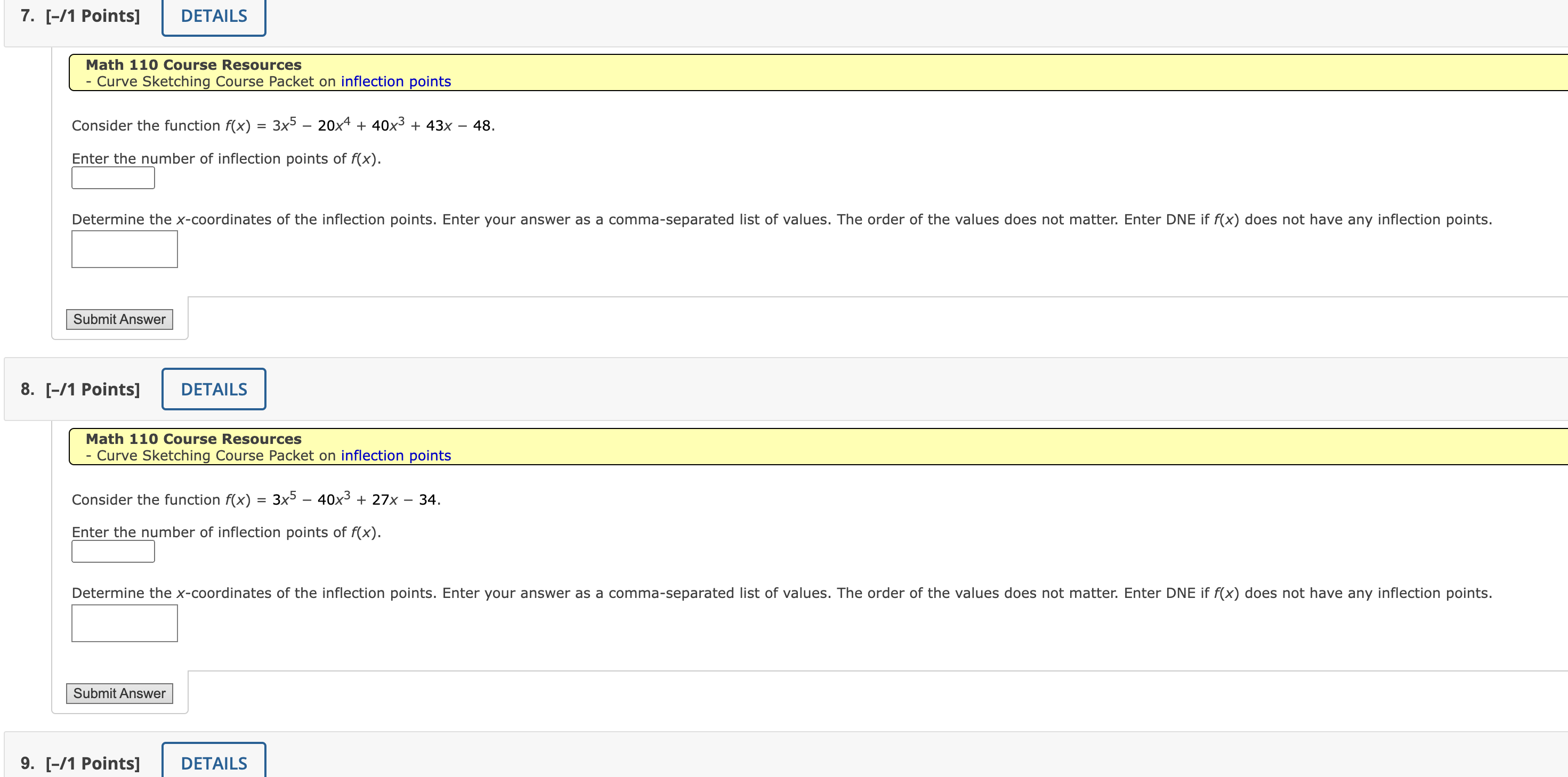
Task: Open DETAILS for question 9
Action: coord(214,763)
